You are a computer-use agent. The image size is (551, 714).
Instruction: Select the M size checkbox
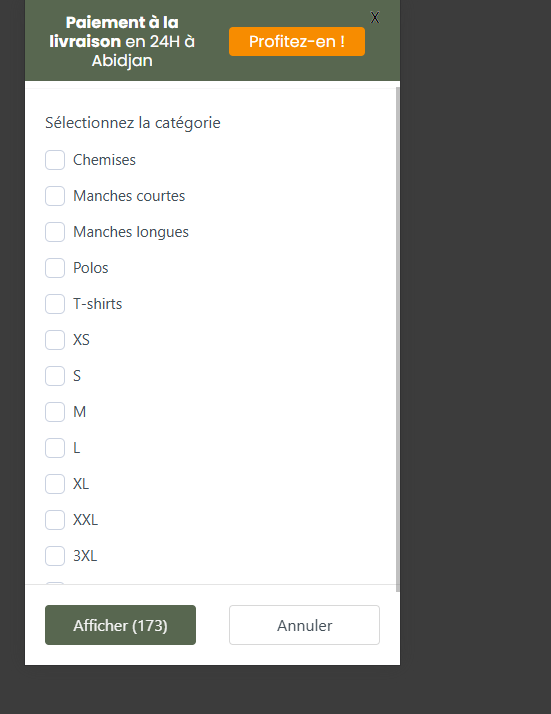coord(55,412)
